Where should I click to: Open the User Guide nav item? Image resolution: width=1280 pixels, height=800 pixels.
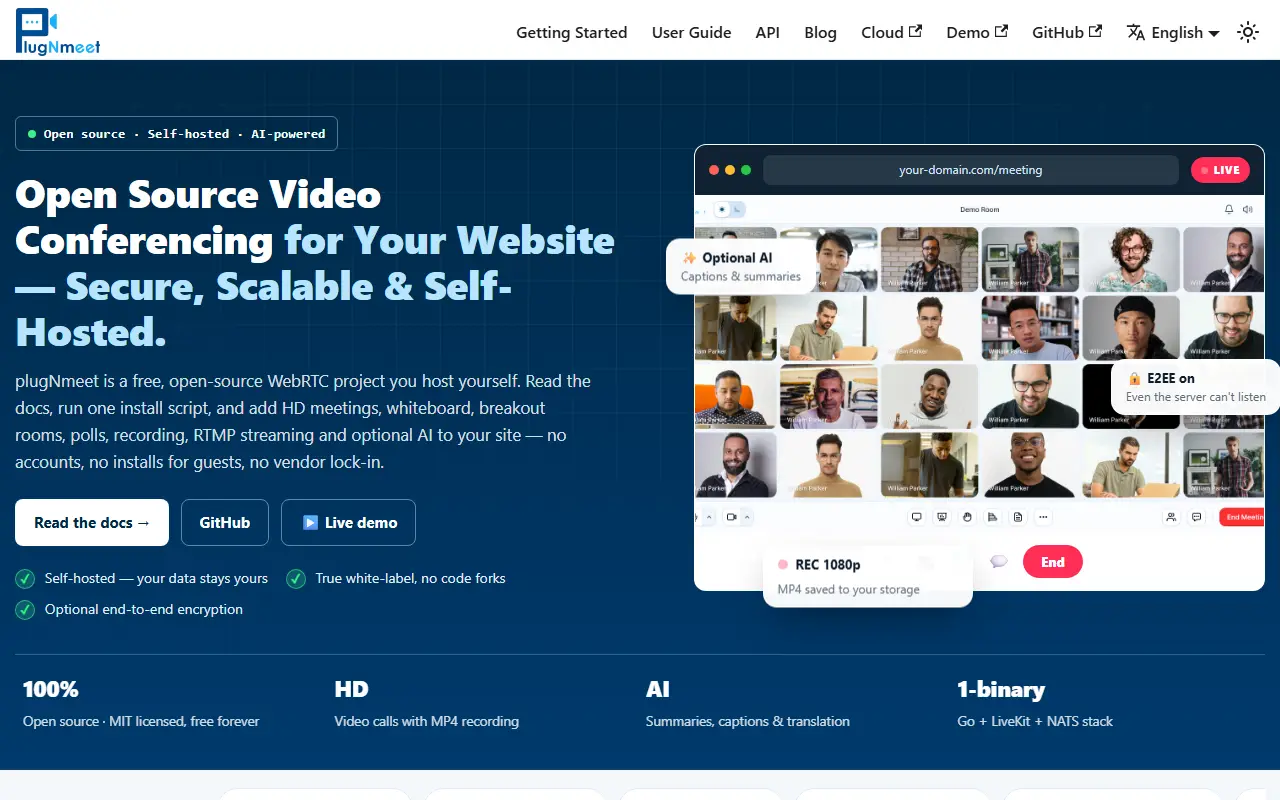pyautogui.click(x=692, y=32)
